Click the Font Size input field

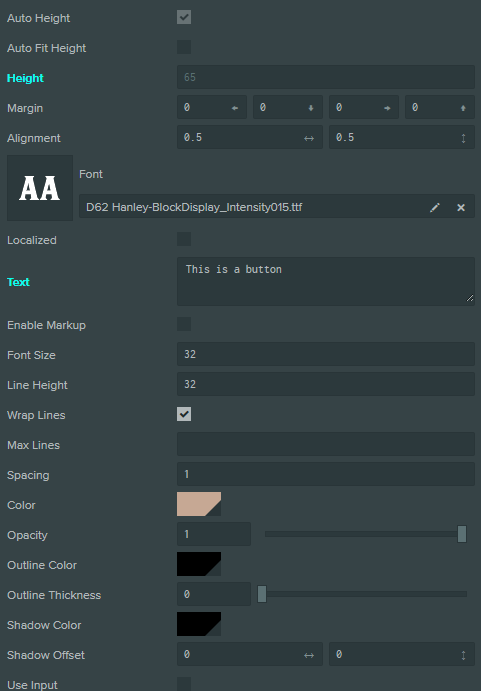tap(326, 354)
